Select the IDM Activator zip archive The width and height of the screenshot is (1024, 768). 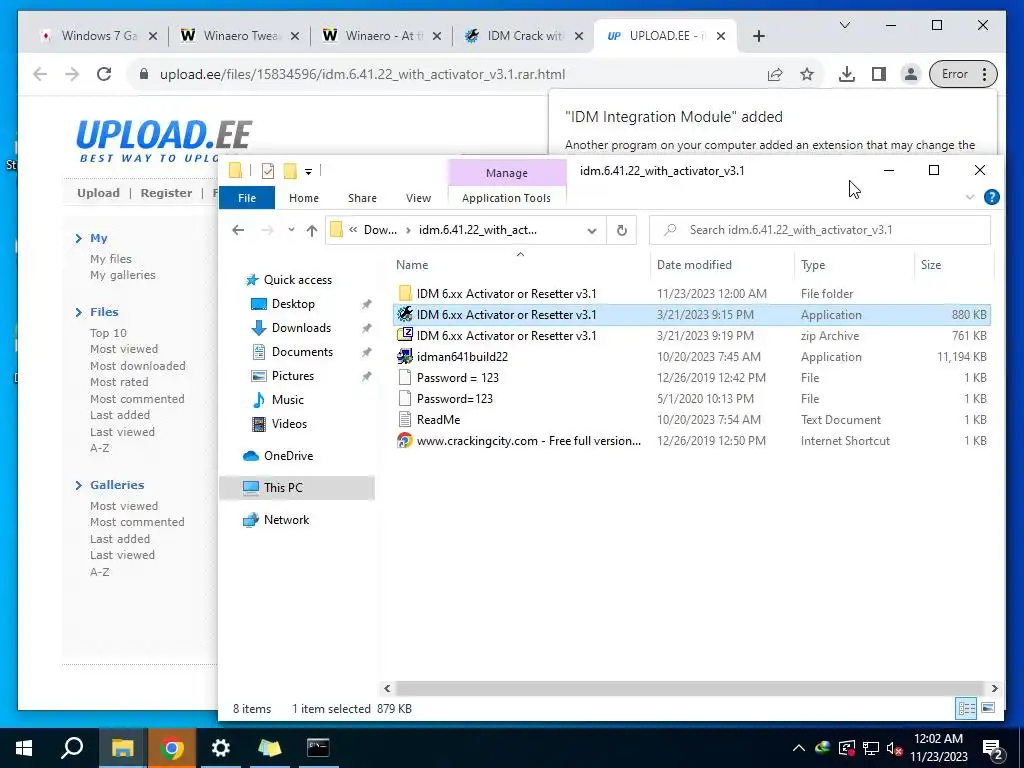pos(691,336)
